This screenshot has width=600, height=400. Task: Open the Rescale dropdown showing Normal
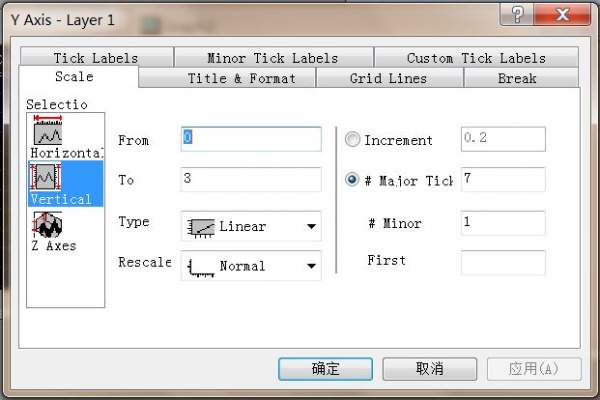[x=251, y=266]
